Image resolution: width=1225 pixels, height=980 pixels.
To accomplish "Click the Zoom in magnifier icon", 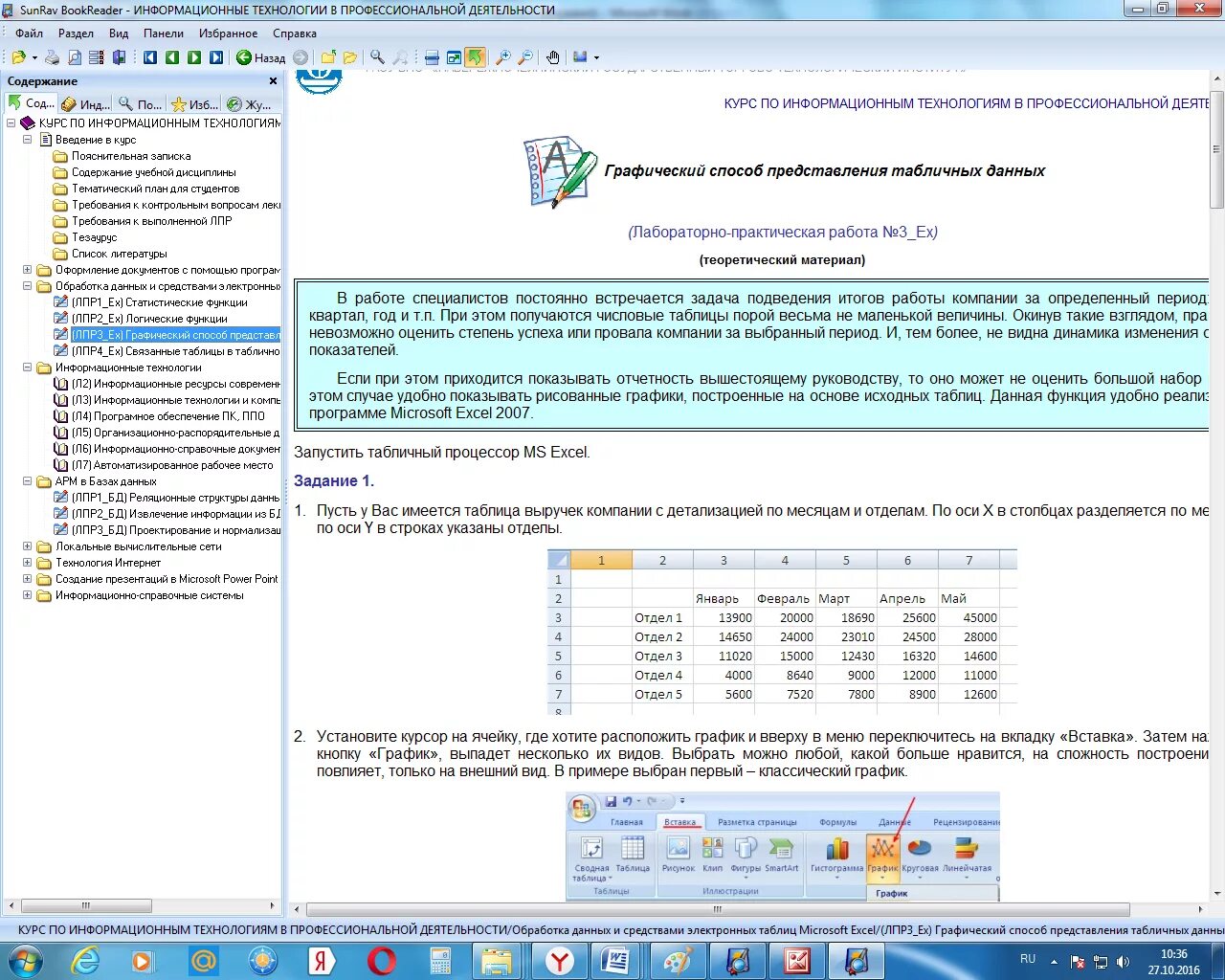I will (x=503, y=57).
